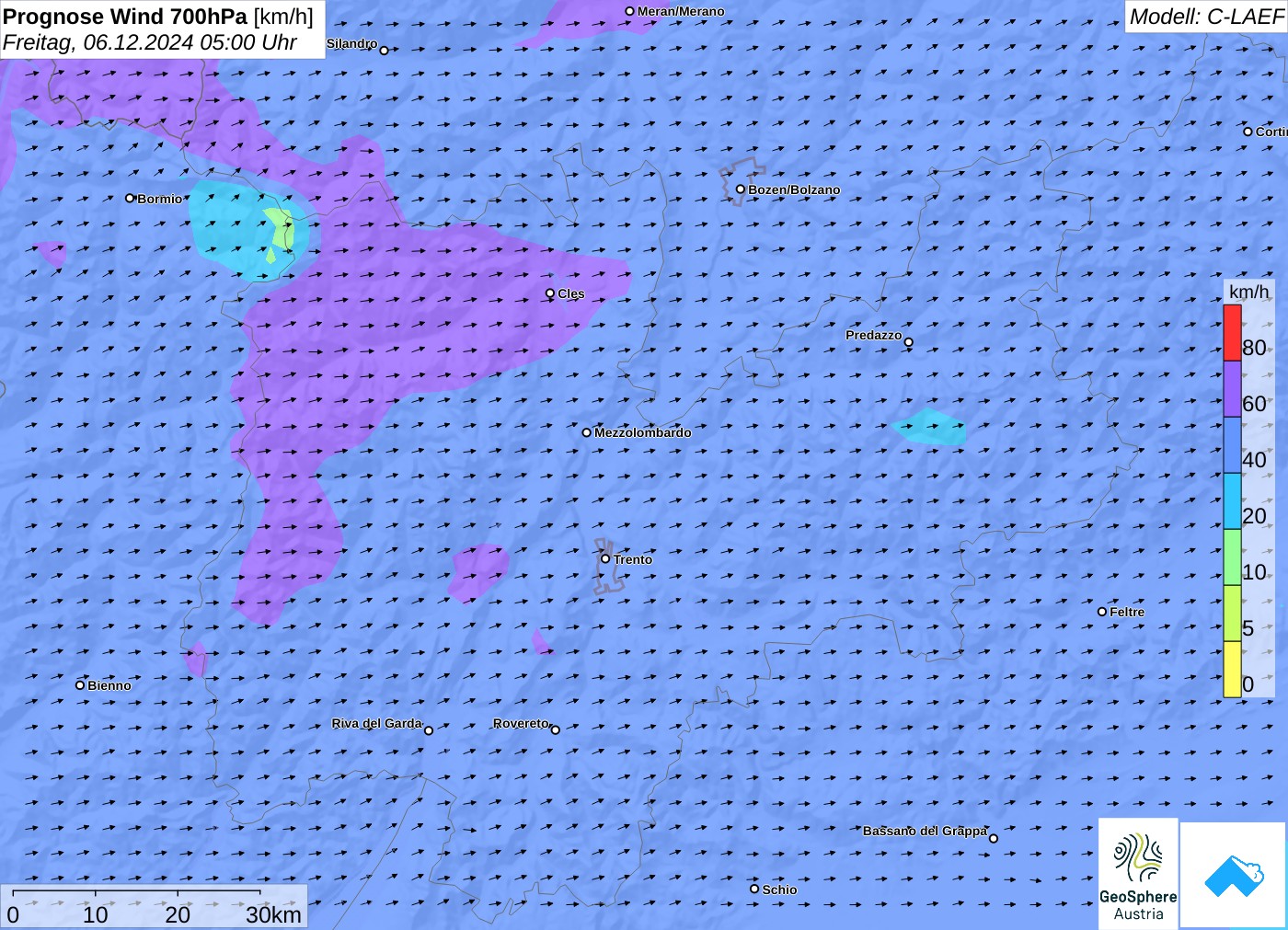The image size is (1288, 930).
Task: Select the green 10 km/h legend swatch
Action: click(1232, 557)
